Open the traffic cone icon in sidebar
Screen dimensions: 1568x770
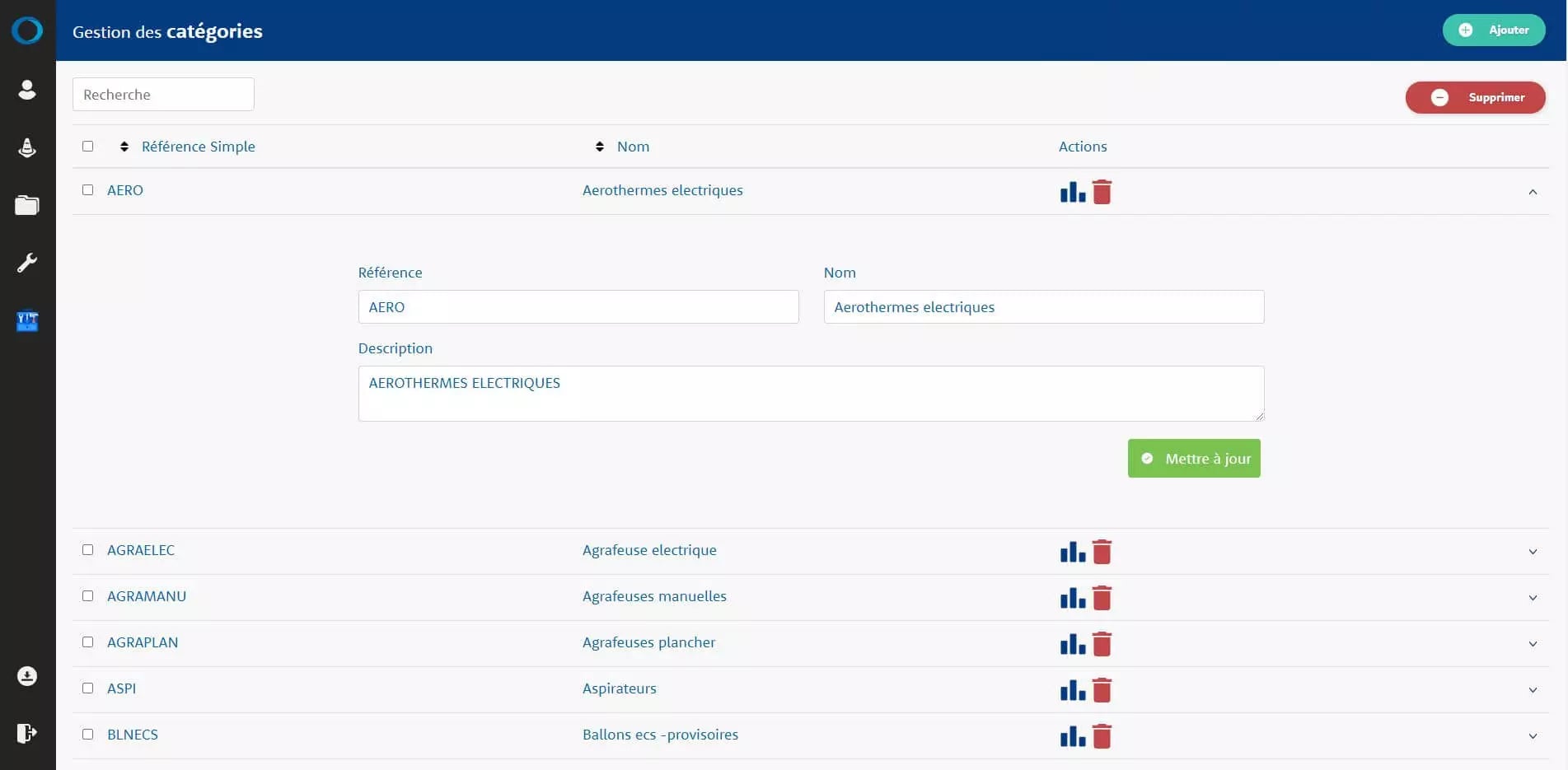(x=27, y=147)
